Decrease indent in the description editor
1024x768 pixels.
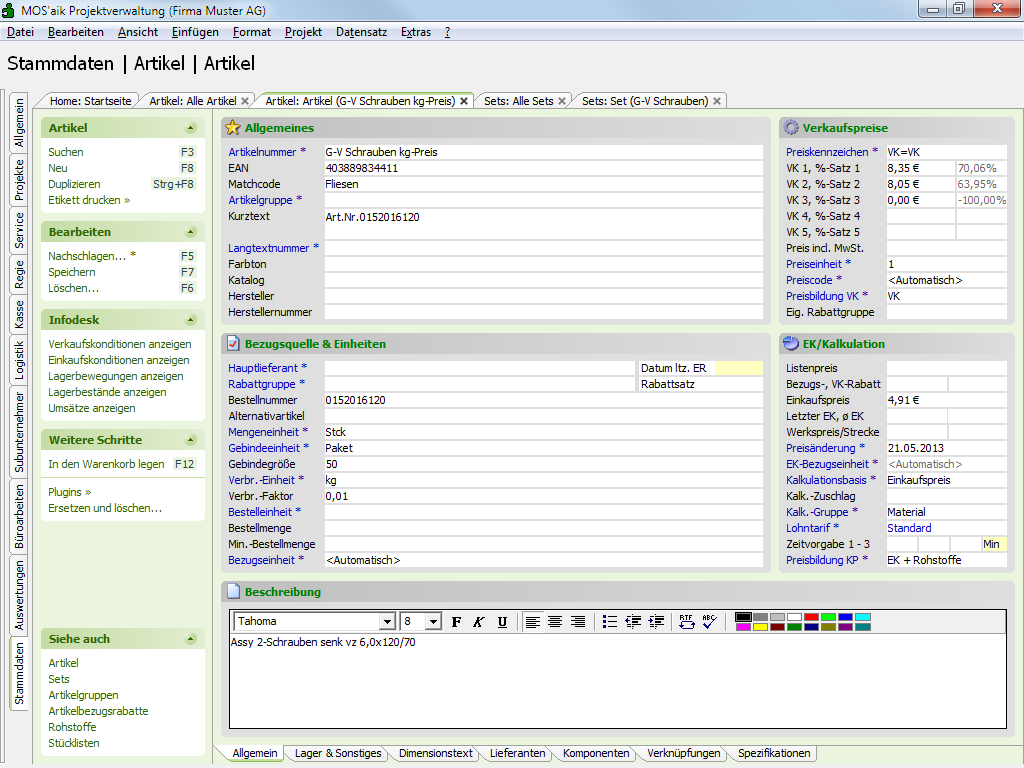point(633,622)
